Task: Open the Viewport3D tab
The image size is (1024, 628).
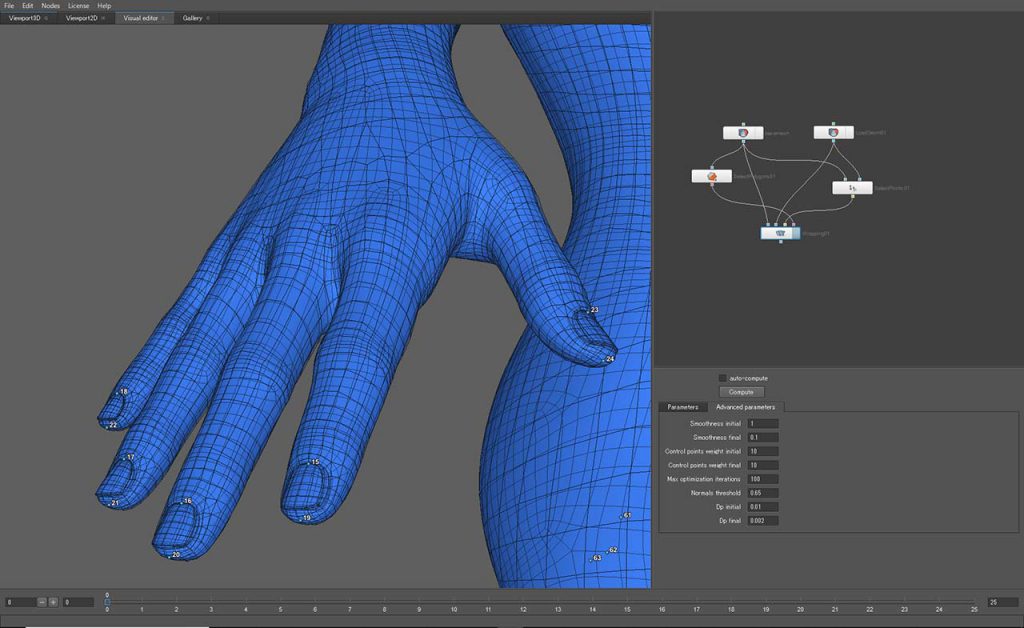Action: click(x=25, y=18)
